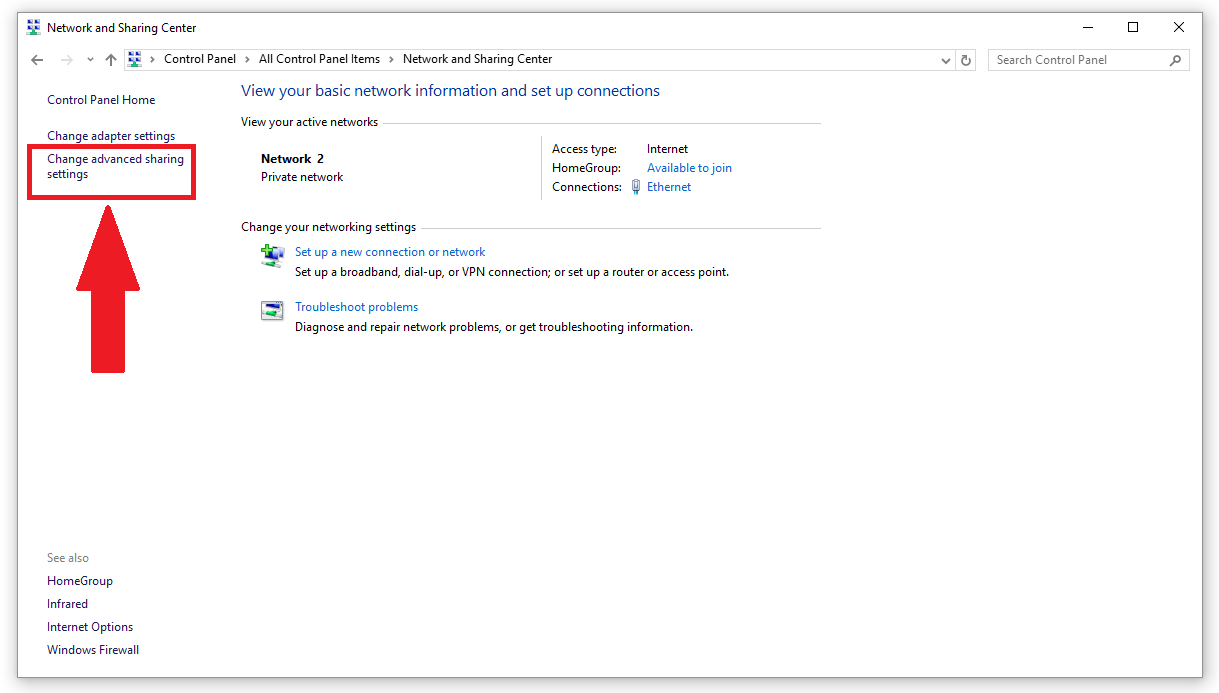Open Windows Firewall under See also
The width and height of the screenshot is (1219, 693).
93,650
